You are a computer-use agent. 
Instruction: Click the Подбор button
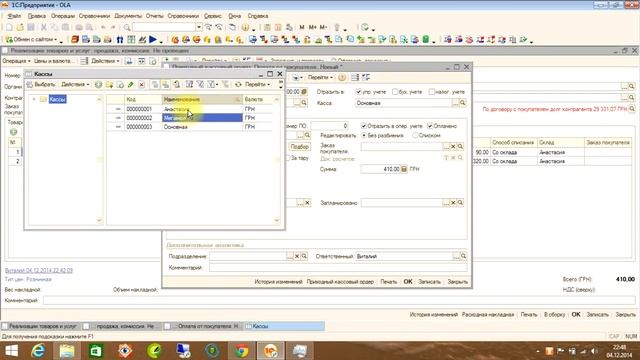click(x=299, y=147)
